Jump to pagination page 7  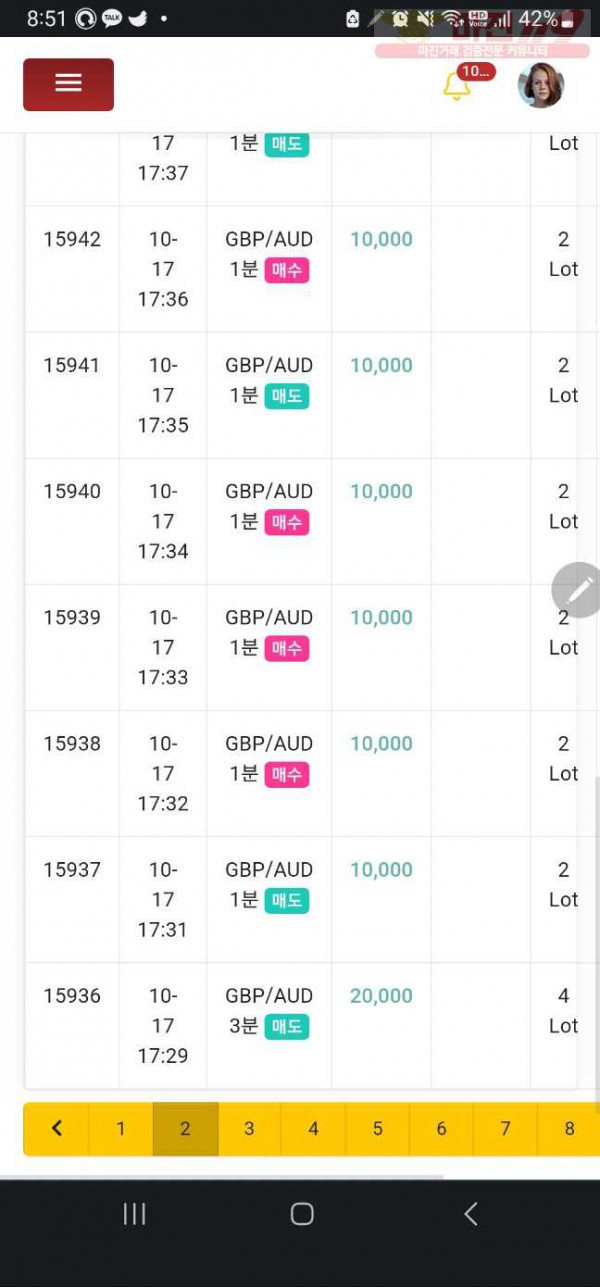coord(505,1129)
